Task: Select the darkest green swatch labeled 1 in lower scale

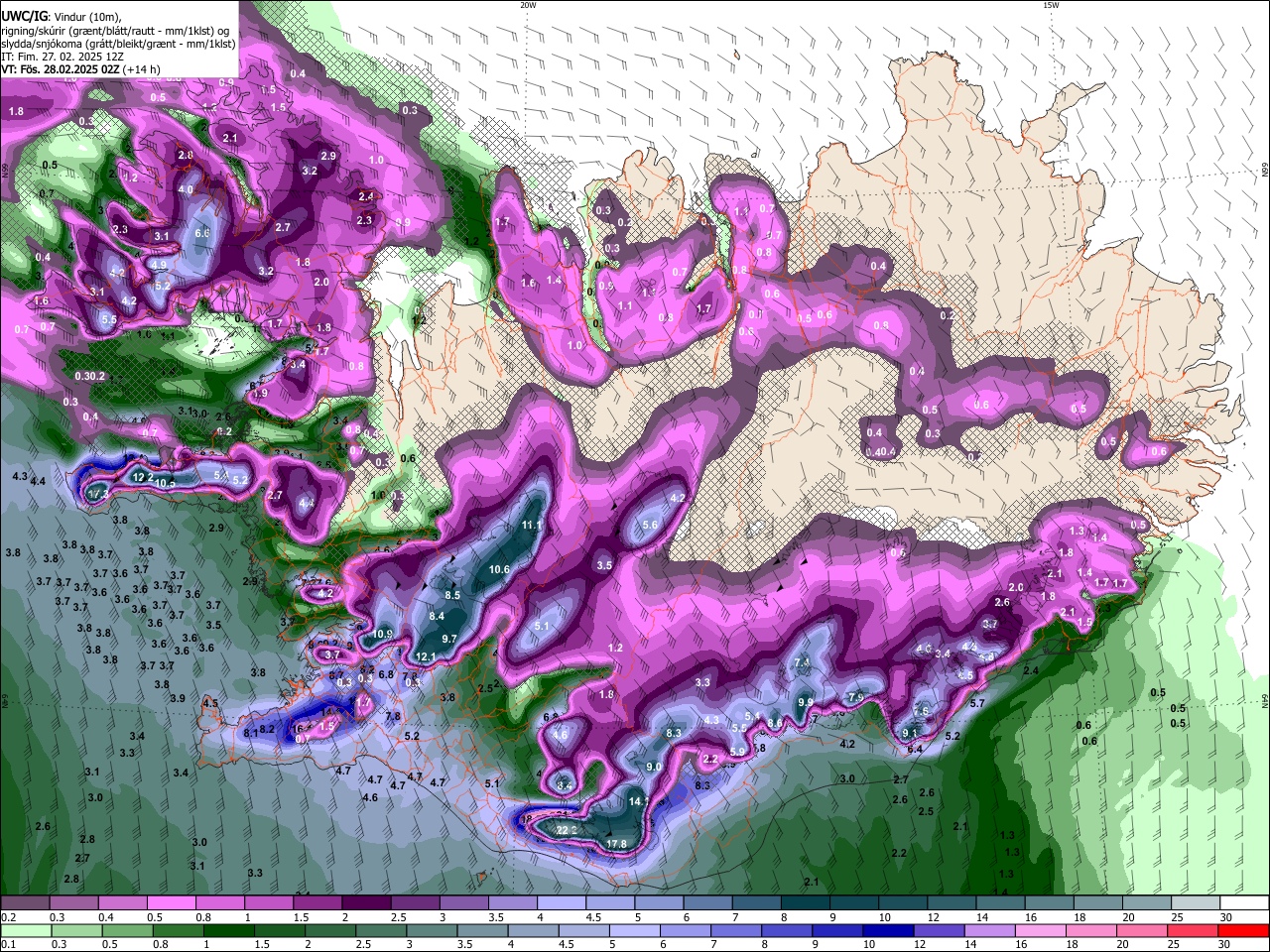Action: pyautogui.click(x=229, y=930)
